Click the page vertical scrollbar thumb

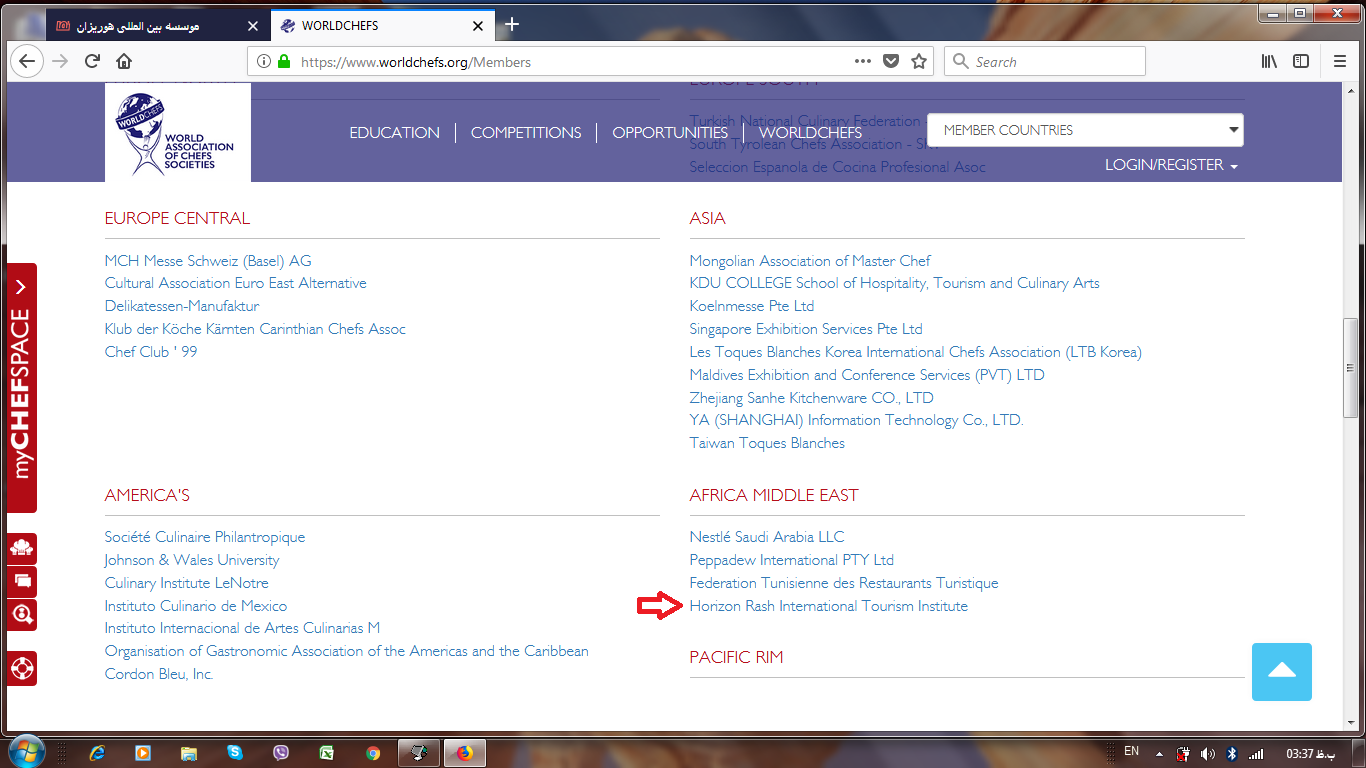(x=1351, y=368)
